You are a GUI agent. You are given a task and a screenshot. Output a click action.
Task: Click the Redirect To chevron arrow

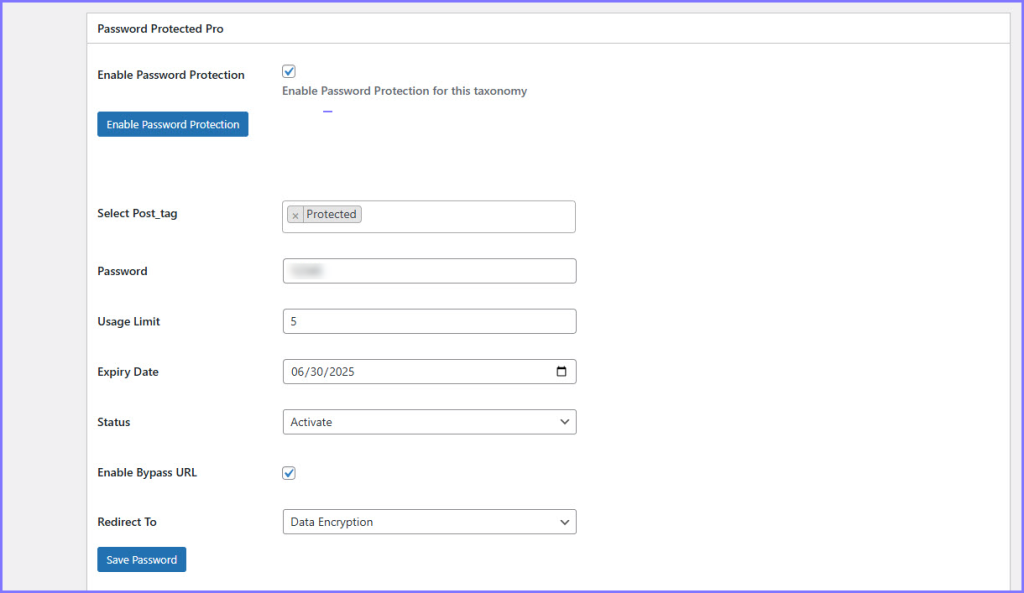[564, 522]
